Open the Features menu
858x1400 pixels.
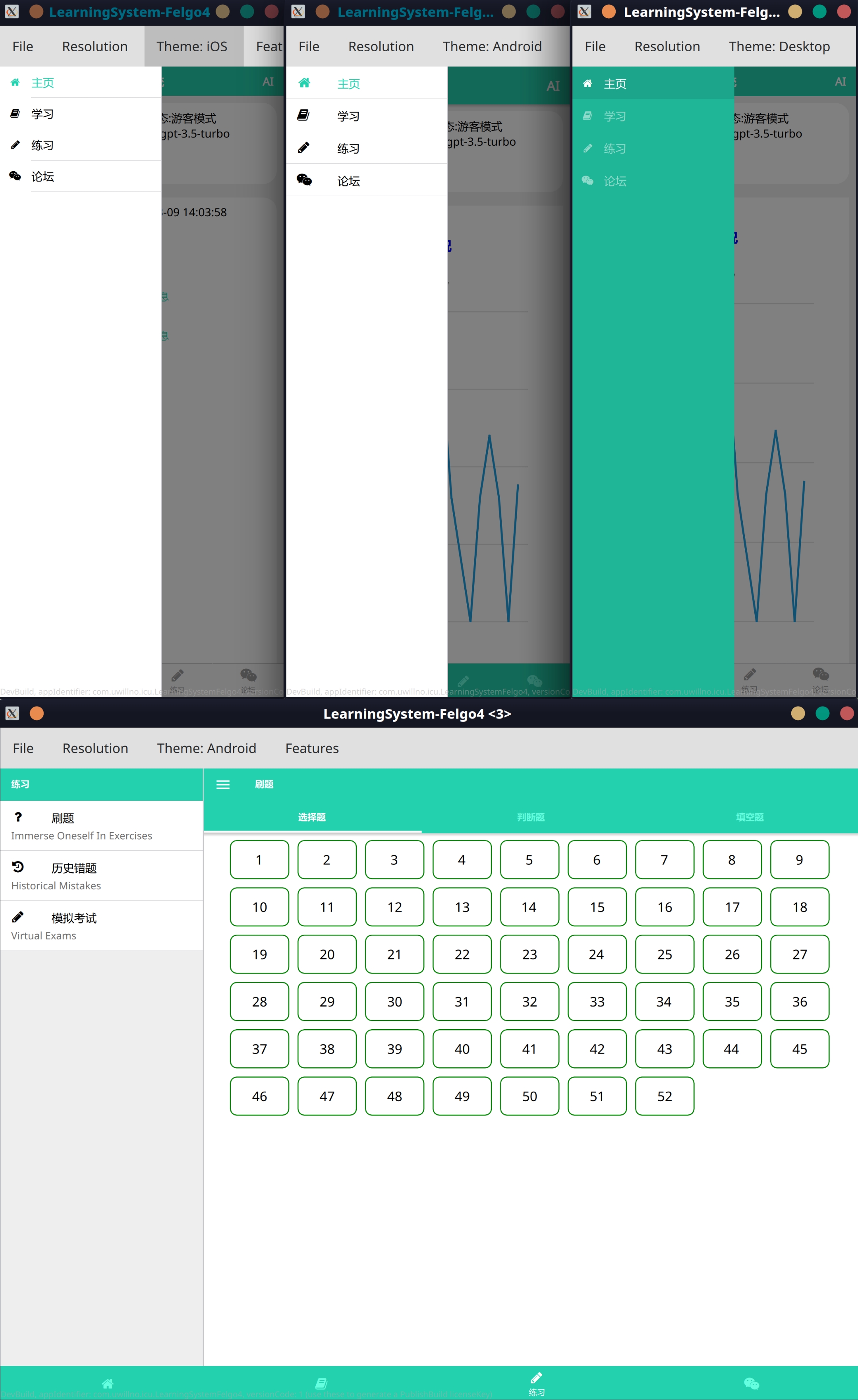coord(312,748)
